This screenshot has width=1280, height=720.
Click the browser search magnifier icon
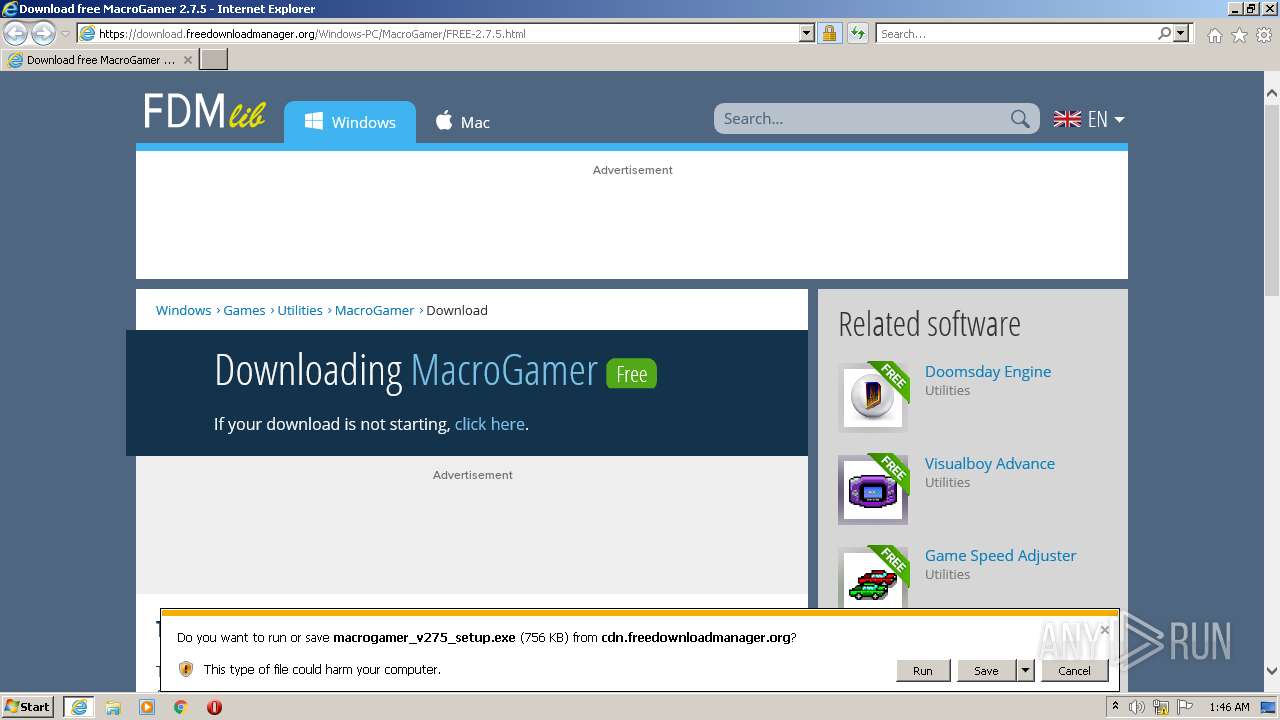[1164, 33]
